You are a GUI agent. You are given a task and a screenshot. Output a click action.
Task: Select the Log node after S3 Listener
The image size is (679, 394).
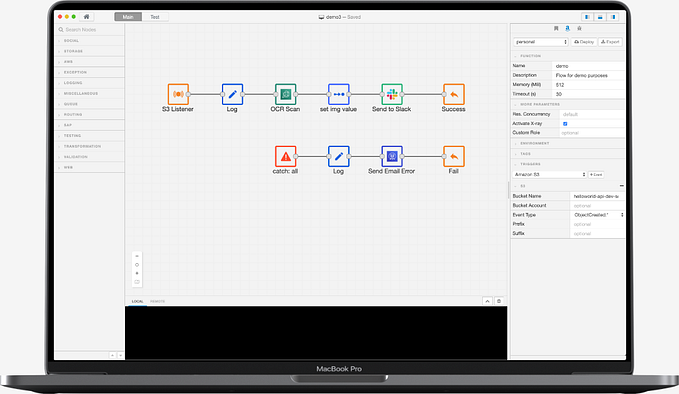232,94
